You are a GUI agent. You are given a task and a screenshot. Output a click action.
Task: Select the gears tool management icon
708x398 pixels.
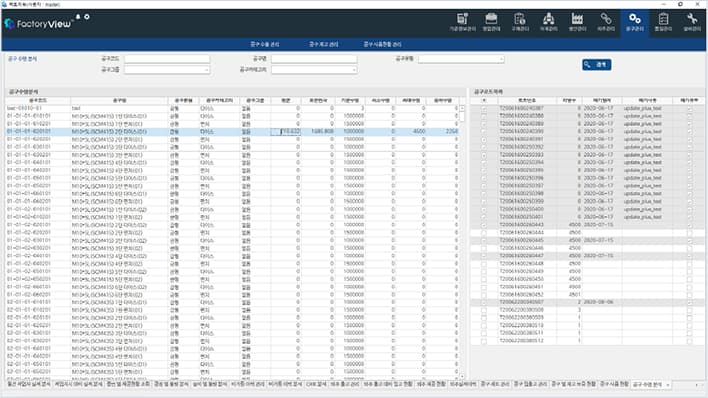(x=634, y=22)
